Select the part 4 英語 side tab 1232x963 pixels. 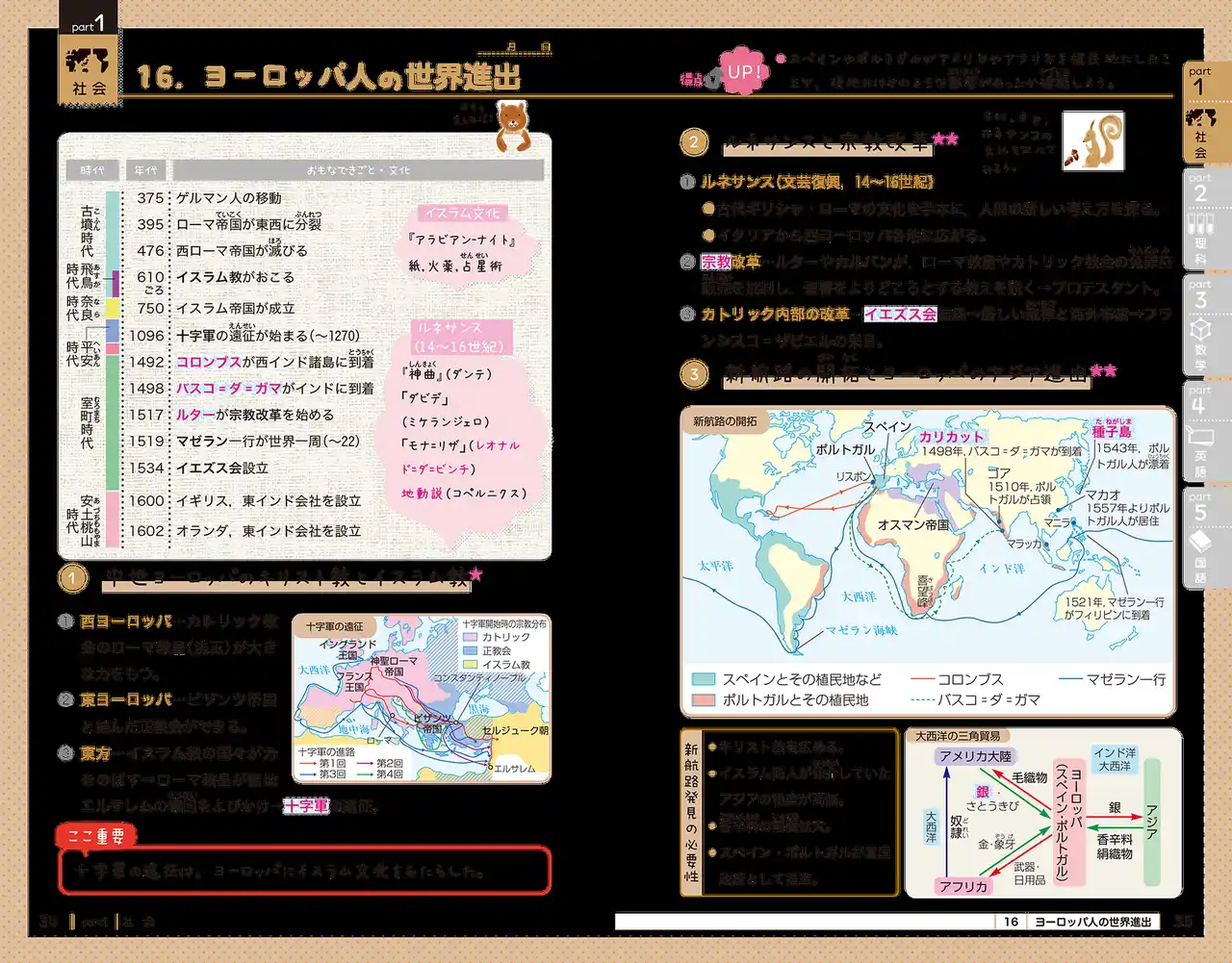[1200, 433]
